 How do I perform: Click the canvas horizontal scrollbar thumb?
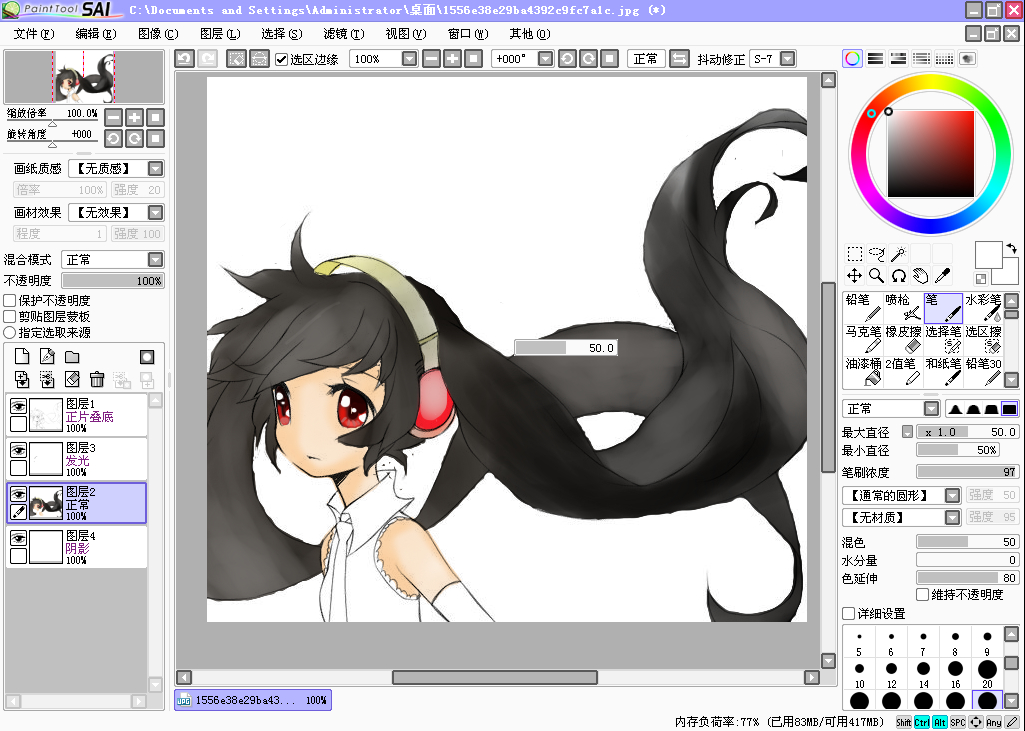[494, 677]
